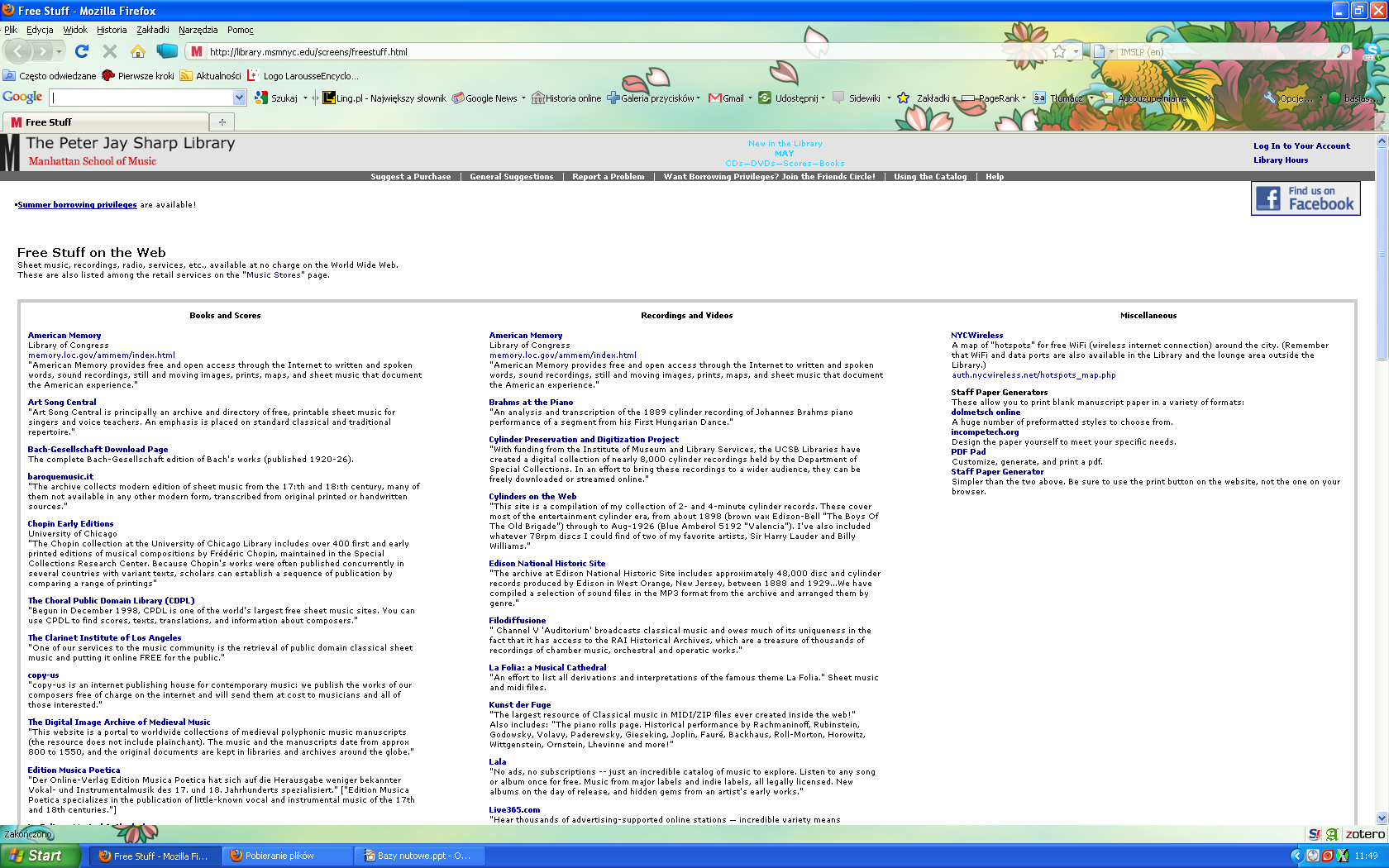Click Tłumacz translate toolbar button
Image resolution: width=1389 pixels, height=868 pixels.
[1057, 98]
